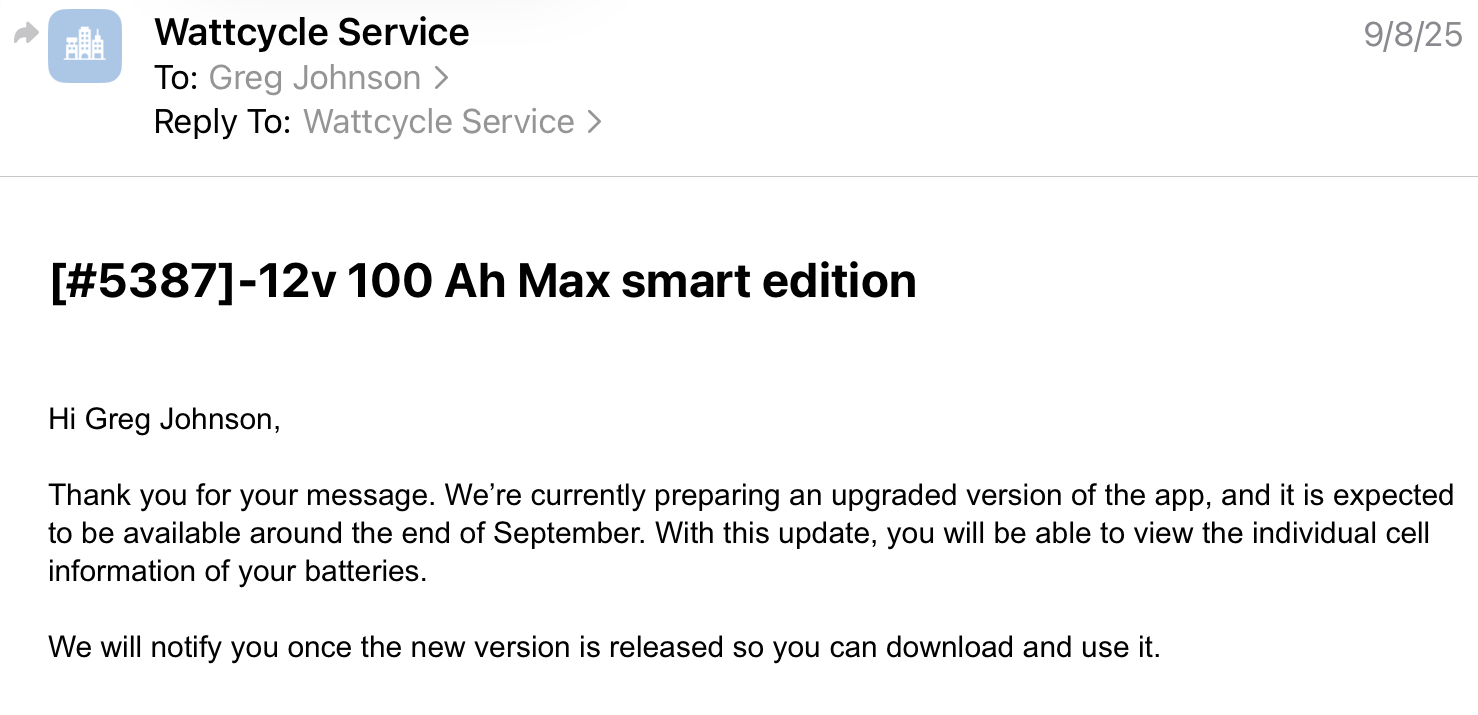
Task: Select Wattcycle Service in Reply To field
Action: 438,122
